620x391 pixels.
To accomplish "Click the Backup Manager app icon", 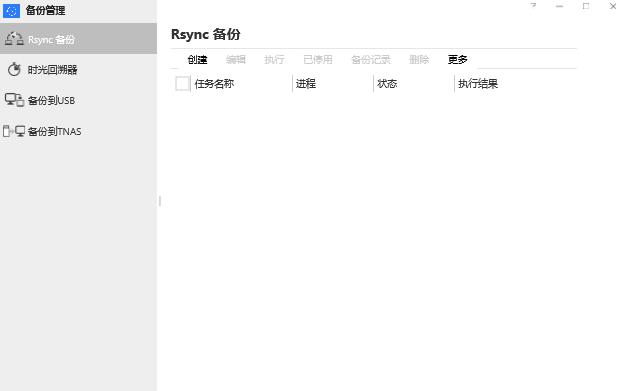I will tap(11, 11).
